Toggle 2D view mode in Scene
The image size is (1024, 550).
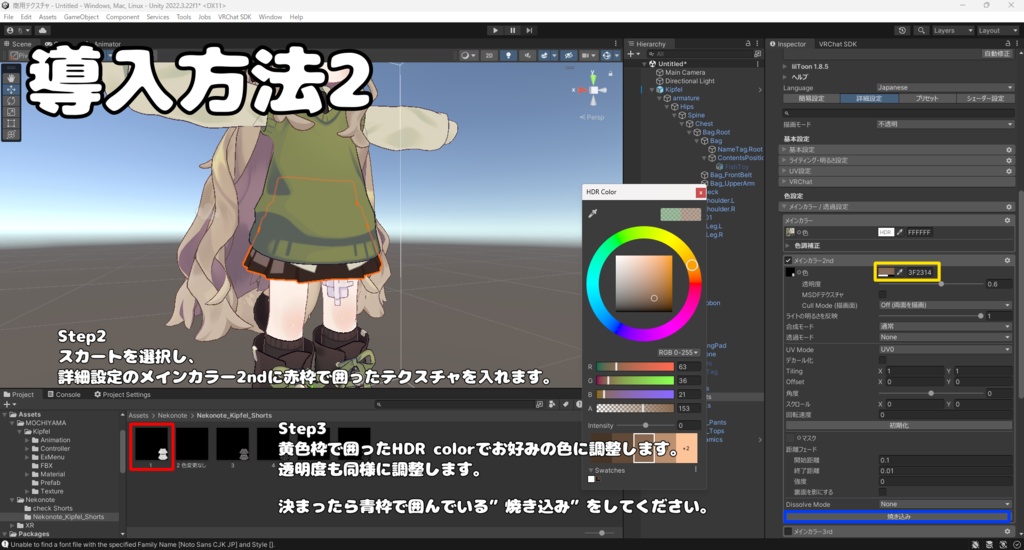[x=489, y=56]
